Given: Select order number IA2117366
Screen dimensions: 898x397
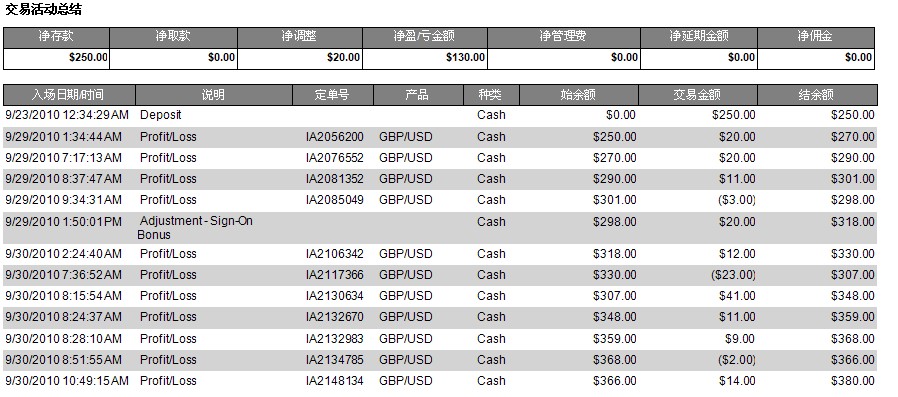Looking at the screenshot, I should coord(334,275).
